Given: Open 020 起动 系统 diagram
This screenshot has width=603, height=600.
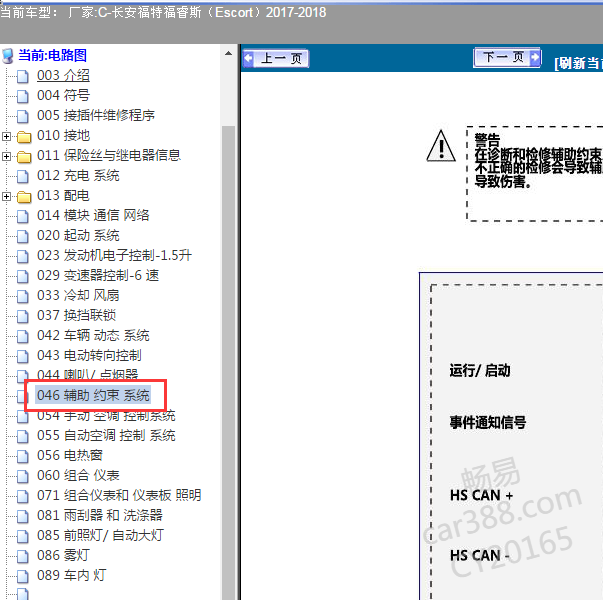Looking at the screenshot, I should pos(78,235).
